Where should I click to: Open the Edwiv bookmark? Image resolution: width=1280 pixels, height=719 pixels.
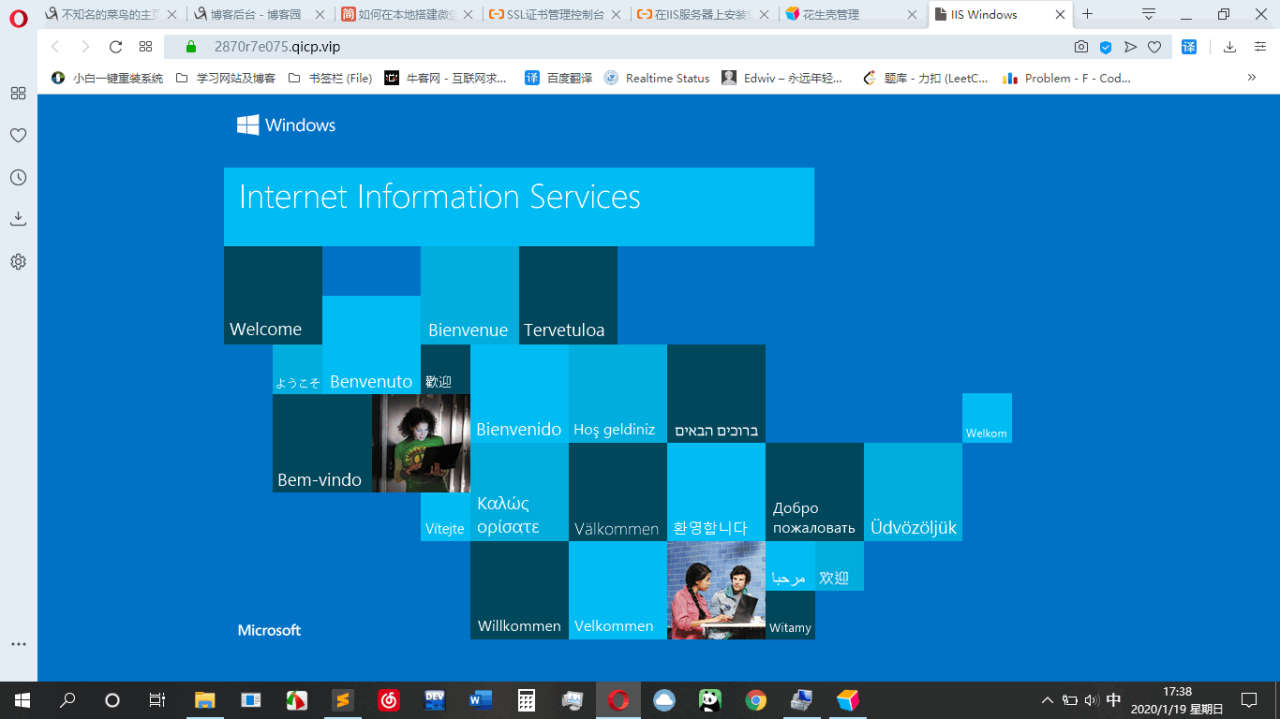782,78
